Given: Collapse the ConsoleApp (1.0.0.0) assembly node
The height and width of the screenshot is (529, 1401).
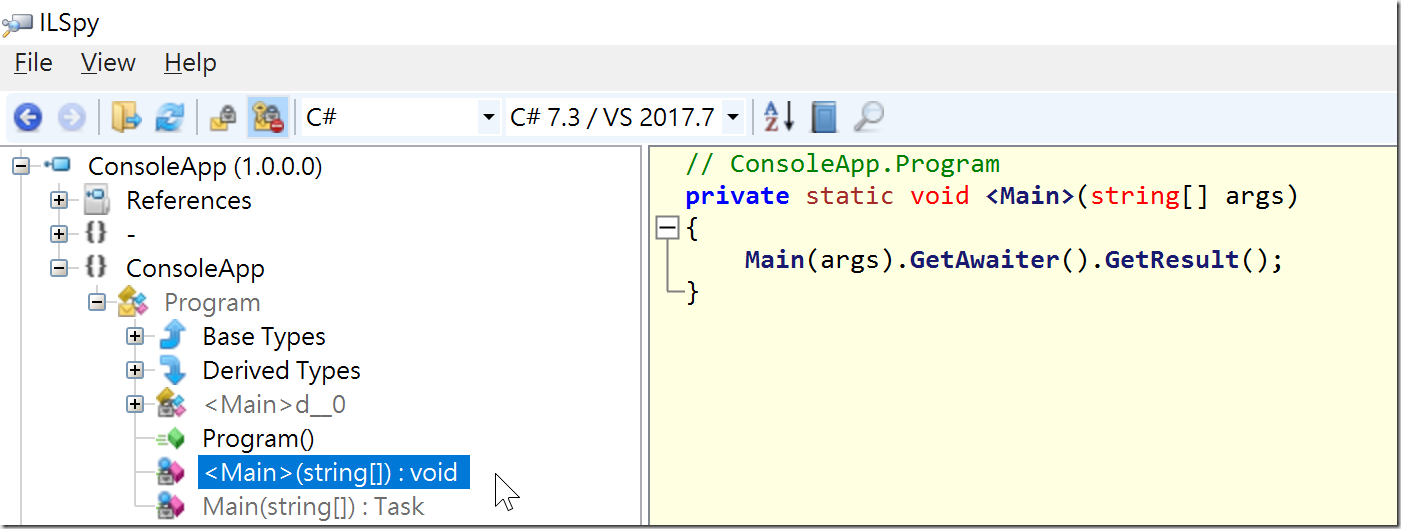Looking at the screenshot, I should point(20,166).
